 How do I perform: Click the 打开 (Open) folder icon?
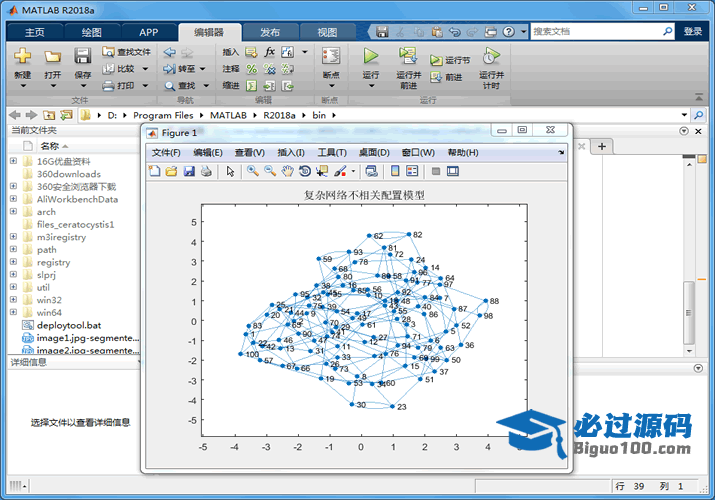point(52,57)
